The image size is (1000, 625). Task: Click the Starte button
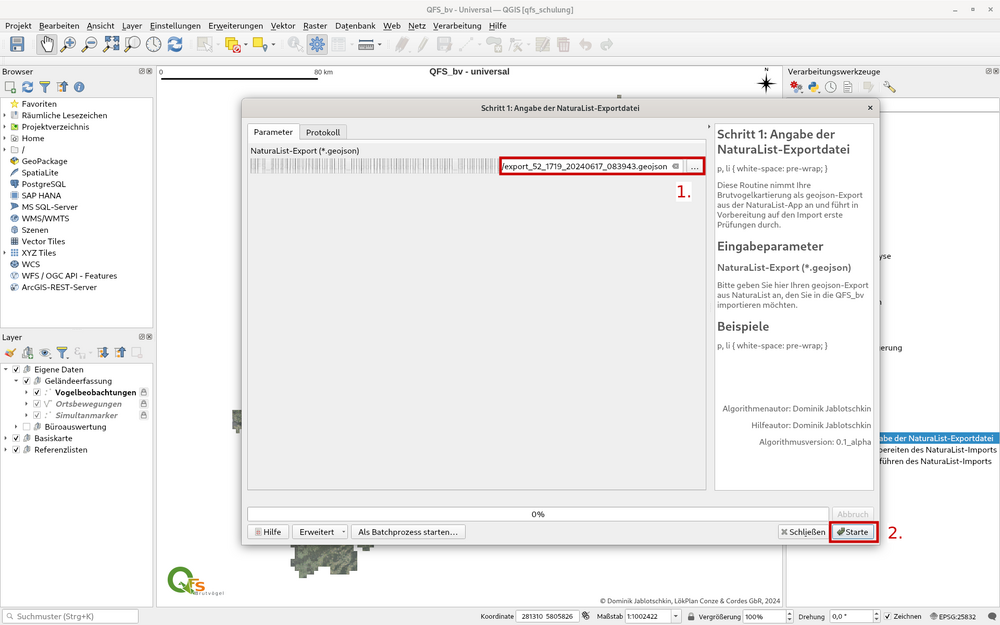tap(853, 532)
